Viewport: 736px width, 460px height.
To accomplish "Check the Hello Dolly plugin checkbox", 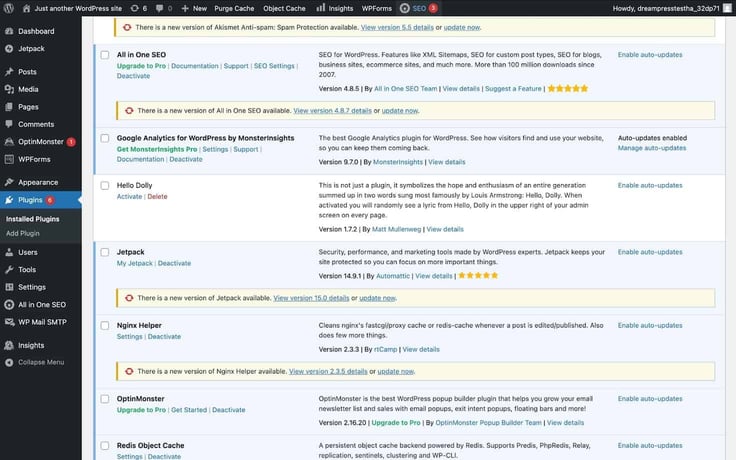I will point(105,185).
